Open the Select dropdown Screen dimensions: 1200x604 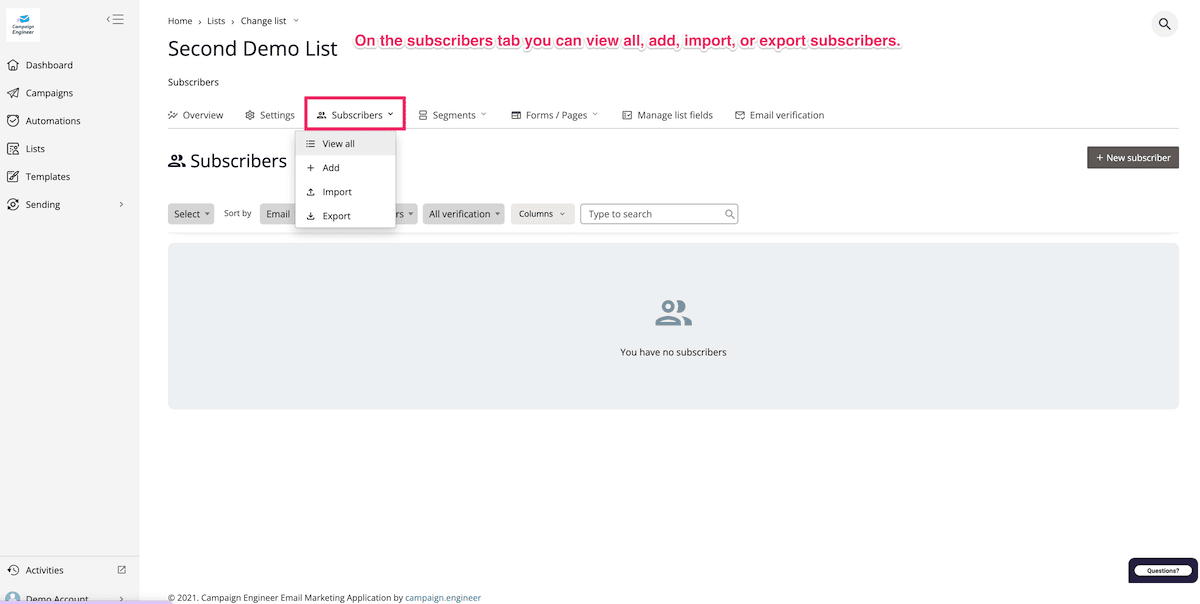coord(191,214)
